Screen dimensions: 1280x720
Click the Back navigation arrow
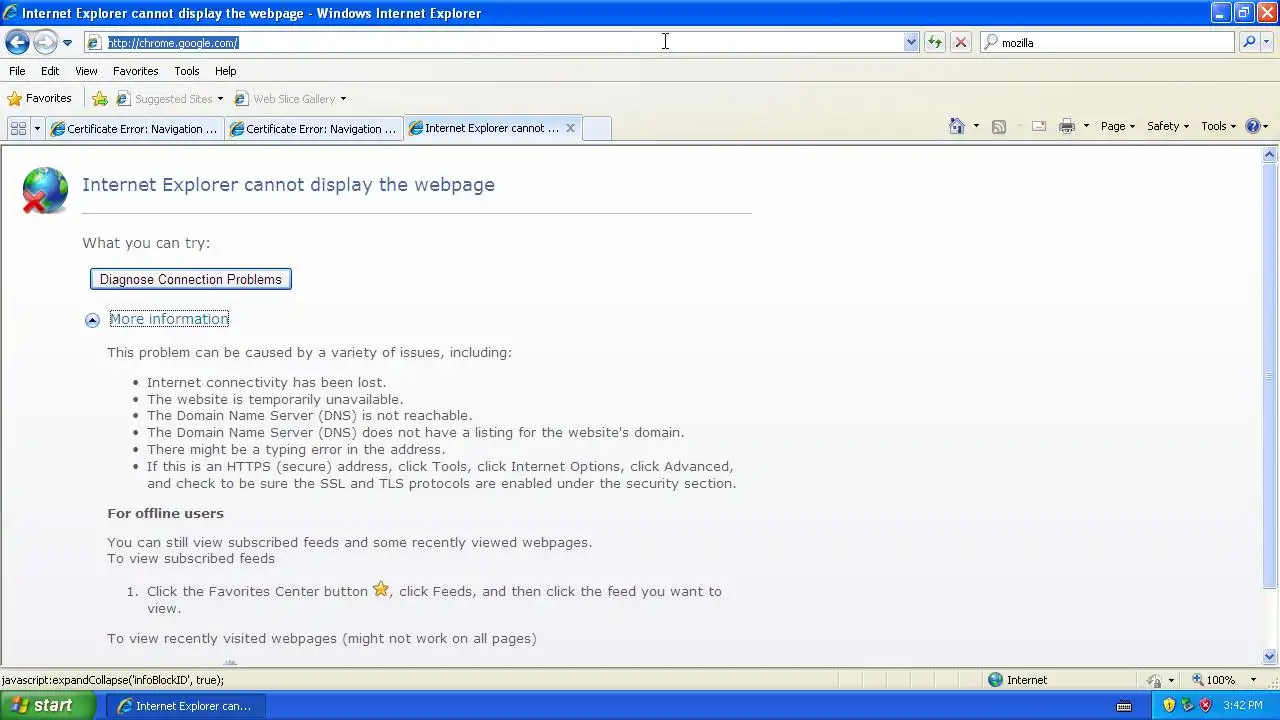pyautogui.click(x=17, y=42)
